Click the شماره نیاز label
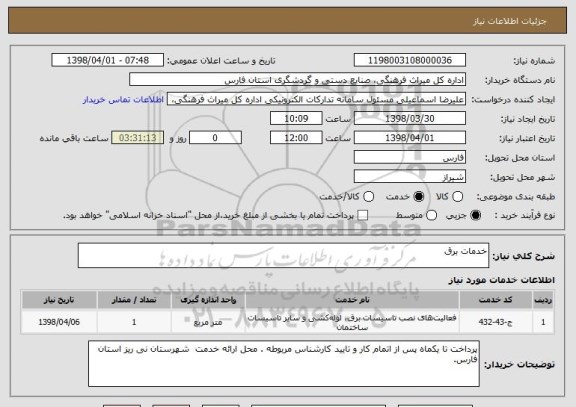 (x=534, y=61)
